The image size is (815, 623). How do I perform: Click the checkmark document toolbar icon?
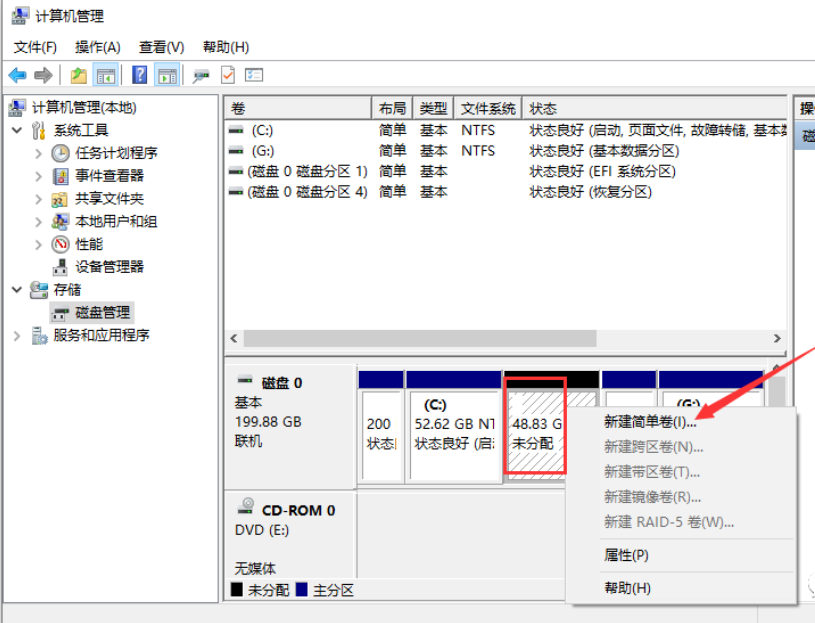tap(228, 75)
